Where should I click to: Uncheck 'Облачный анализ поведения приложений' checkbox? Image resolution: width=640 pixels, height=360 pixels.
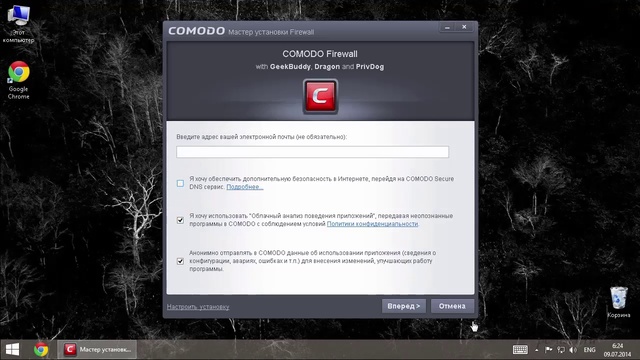(x=180, y=220)
